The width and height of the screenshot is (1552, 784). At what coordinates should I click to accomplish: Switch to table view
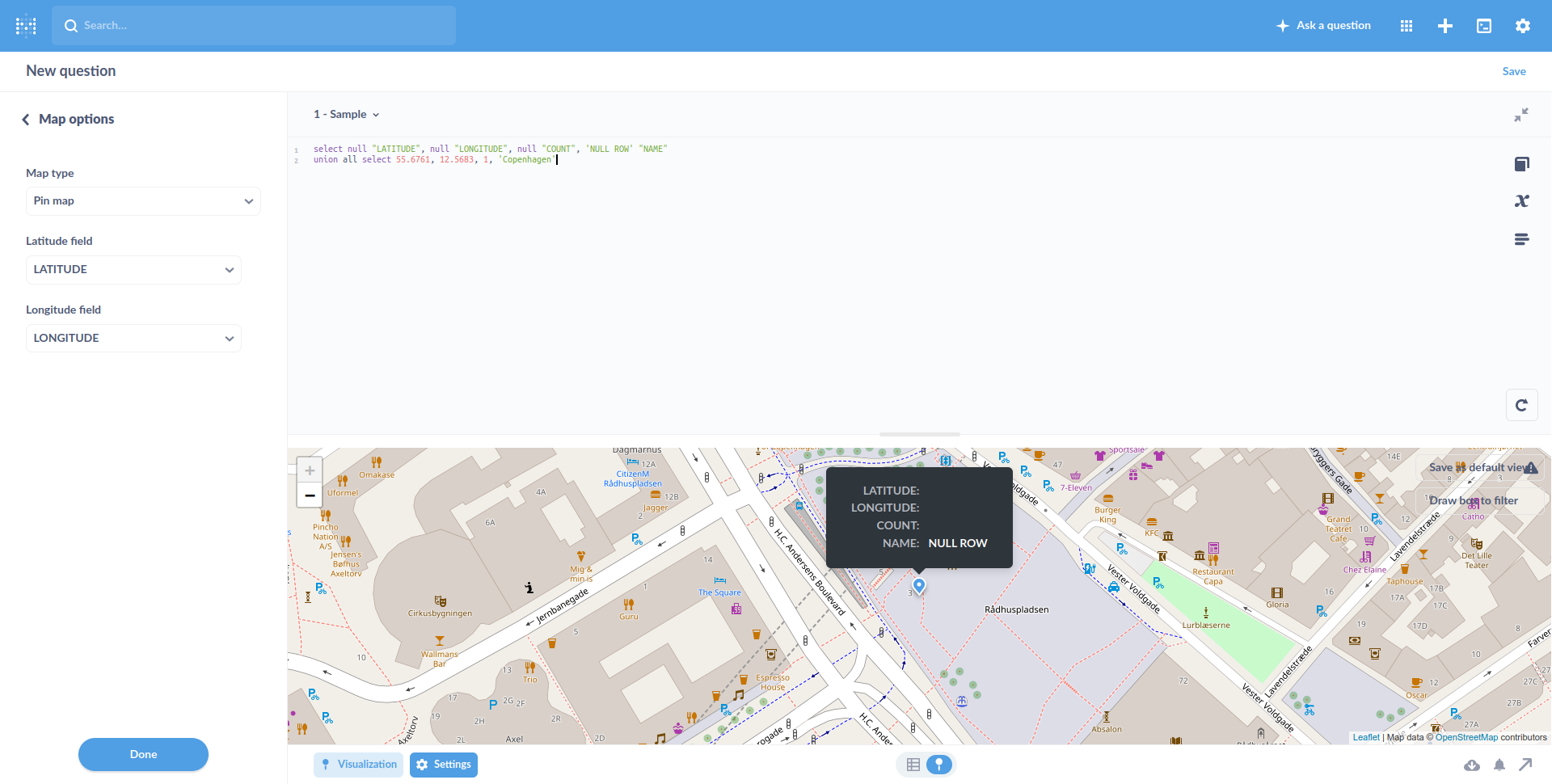pyautogui.click(x=913, y=764)
